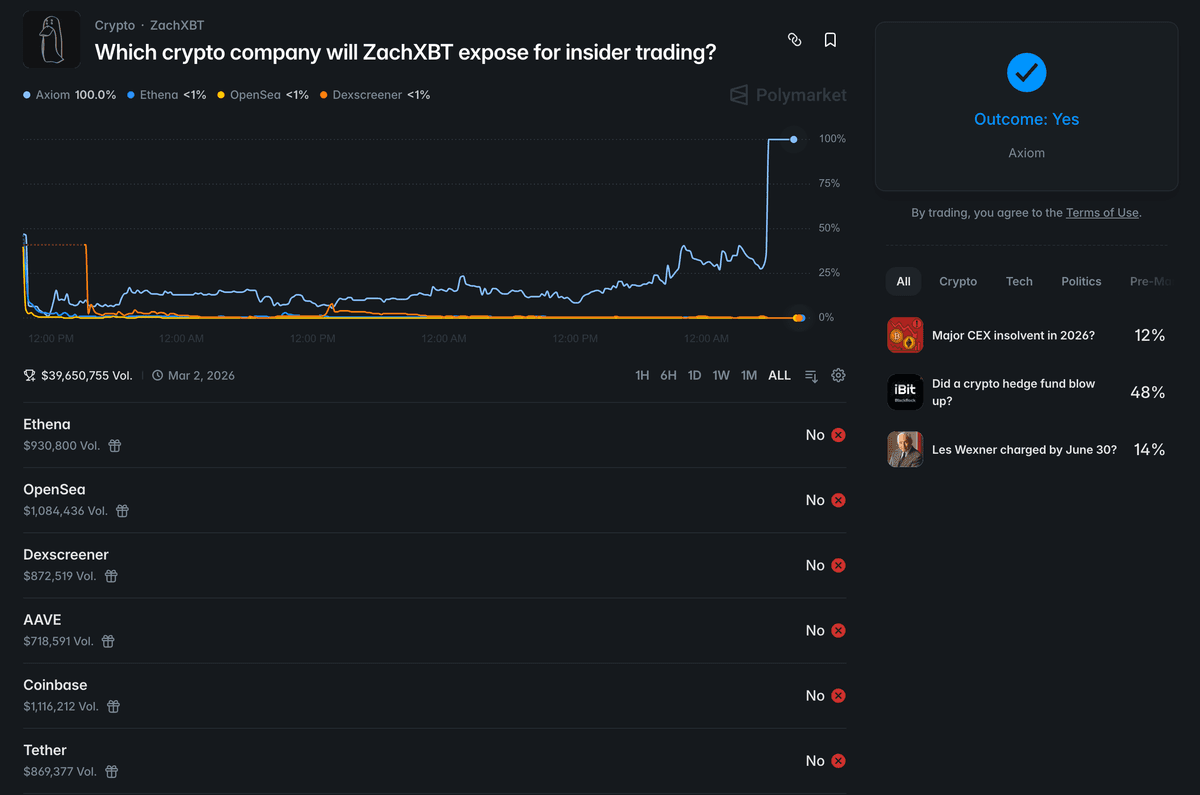Click the Polymarket watermark on the chart
The width and height of the screenshot is (1200, 795).
787,95
